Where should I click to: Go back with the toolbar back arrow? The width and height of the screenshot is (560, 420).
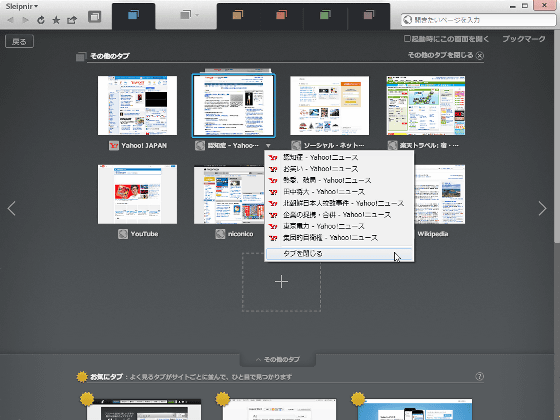coord(10,20)
